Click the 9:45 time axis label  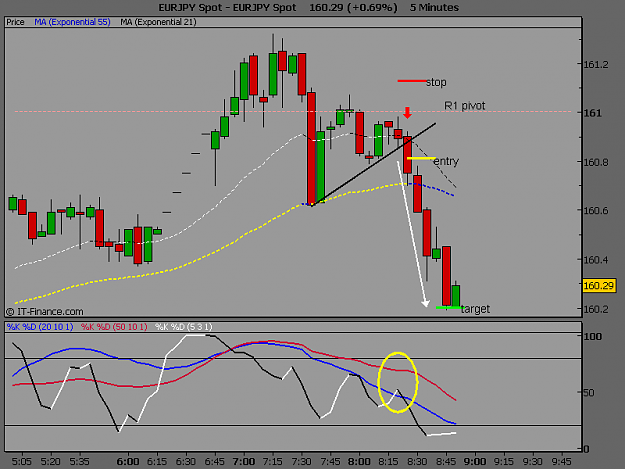(561, 462)
